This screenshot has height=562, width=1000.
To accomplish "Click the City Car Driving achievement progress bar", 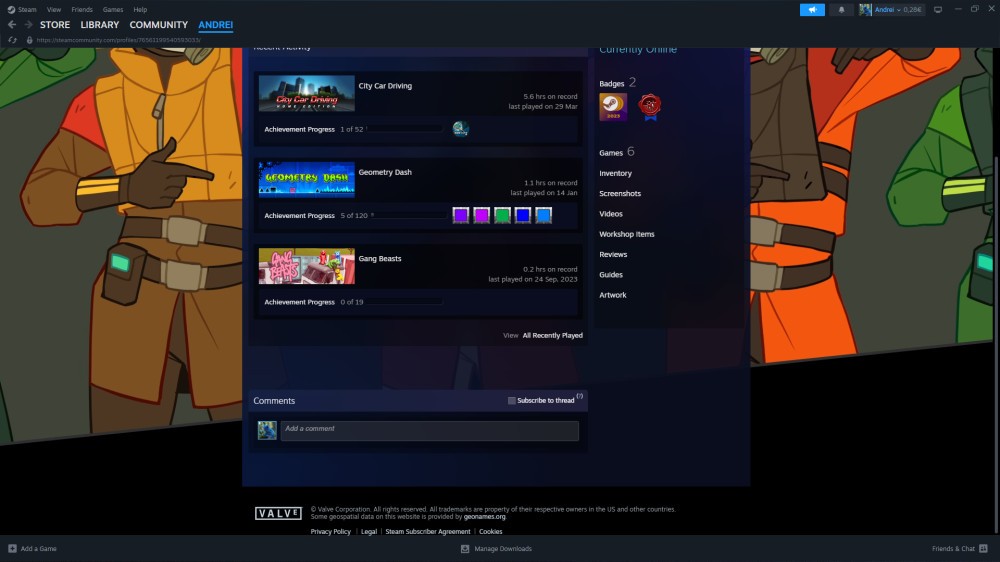I will pos(404,129).
